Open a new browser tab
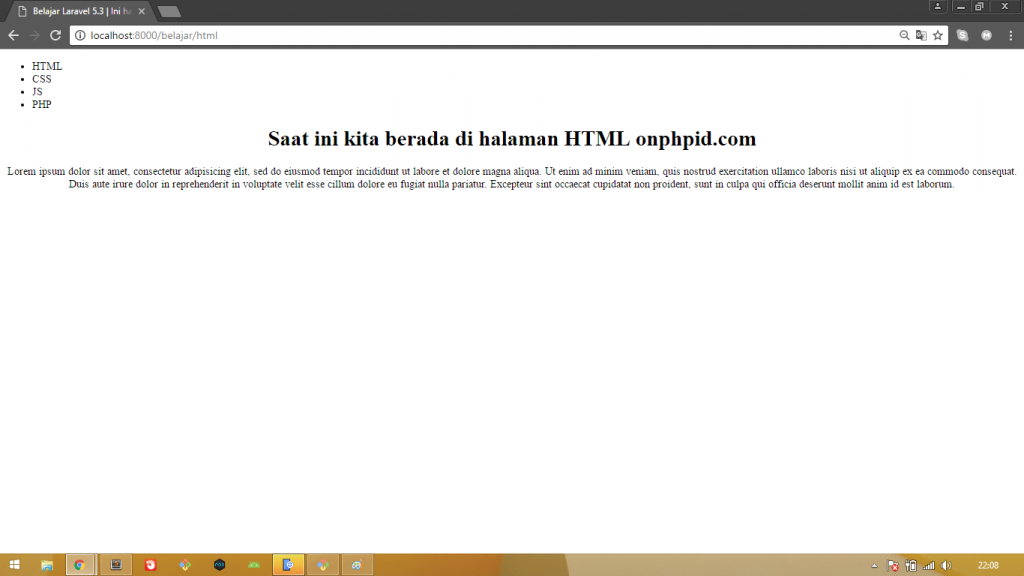The image size is (1024, 576). (169, 11)
